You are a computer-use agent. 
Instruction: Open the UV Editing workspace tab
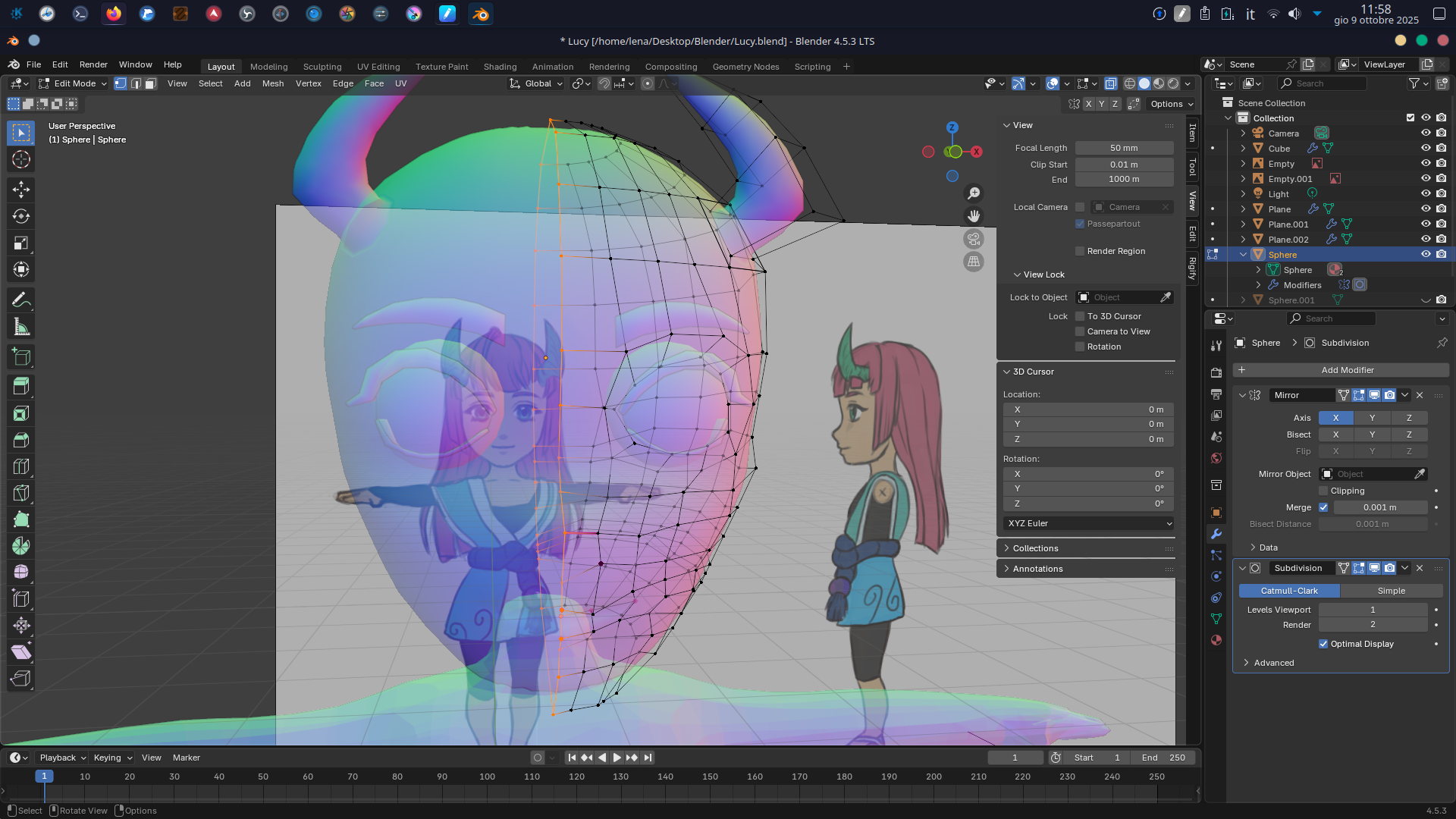tap(378, 67)
